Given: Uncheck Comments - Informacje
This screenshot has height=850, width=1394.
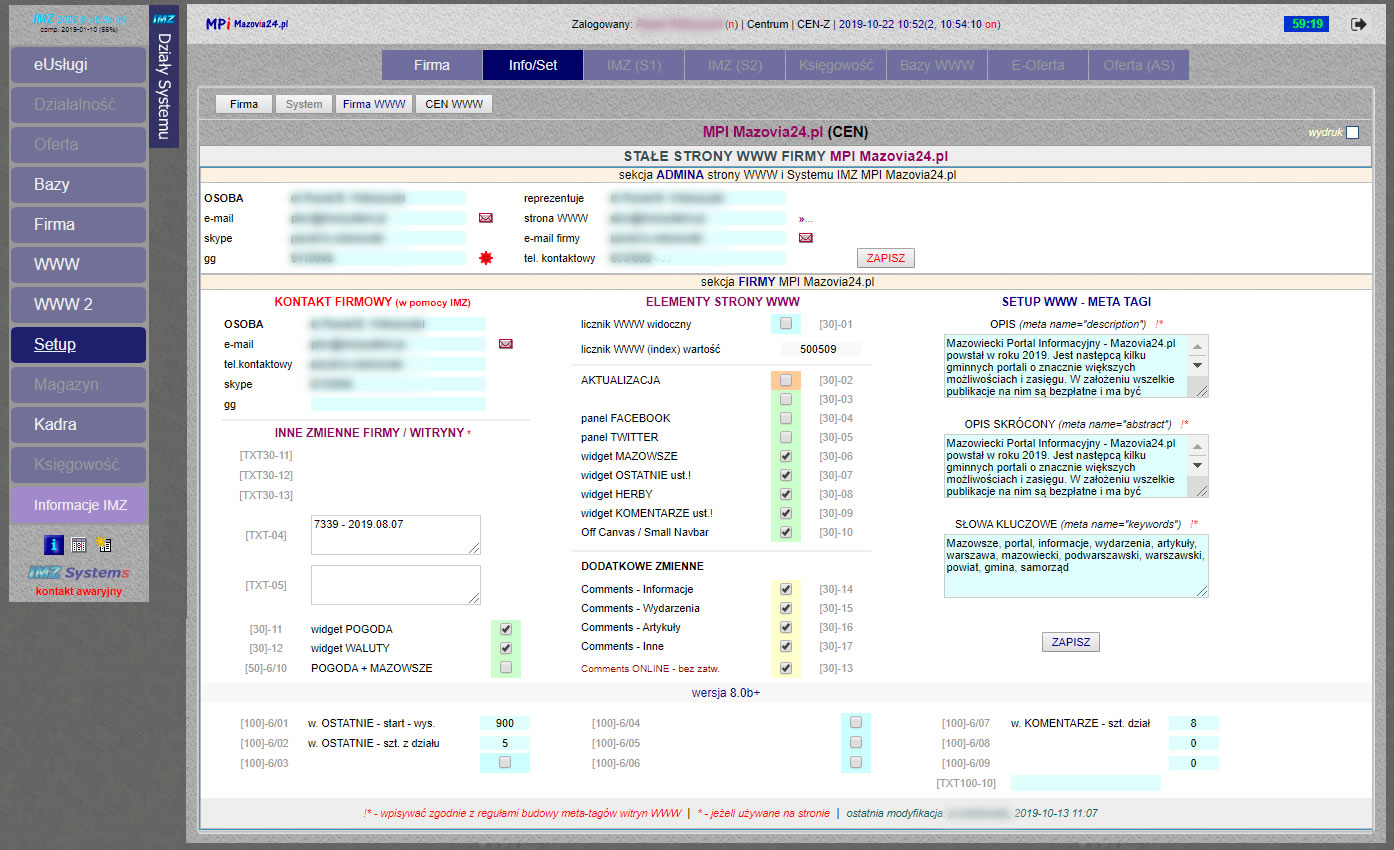Looking at the screenshot, I should 786,589.
